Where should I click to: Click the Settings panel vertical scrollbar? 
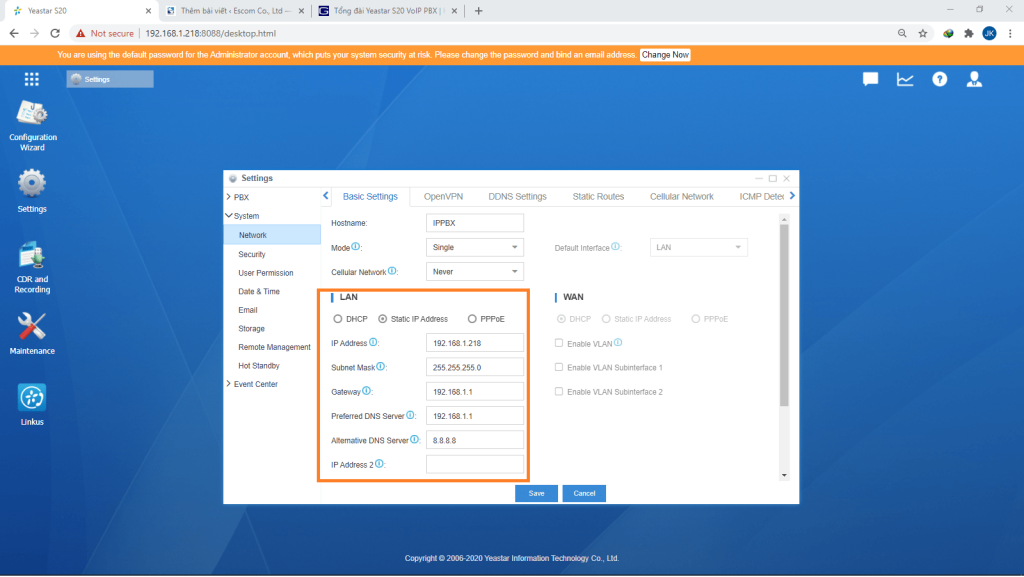click(784, 315)
